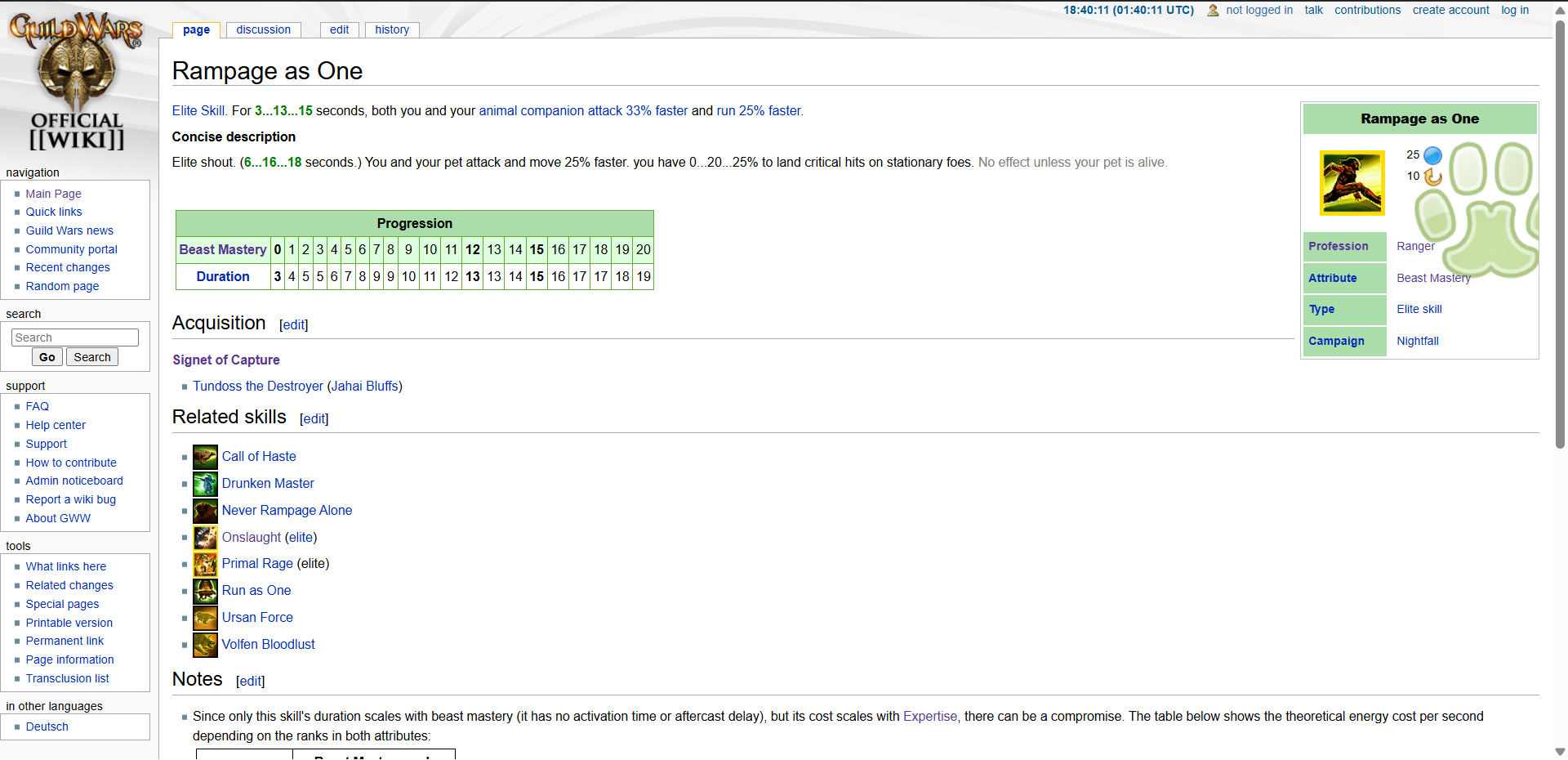
Task: Click the run 25% faster link
Action: [x=759, y=110]
